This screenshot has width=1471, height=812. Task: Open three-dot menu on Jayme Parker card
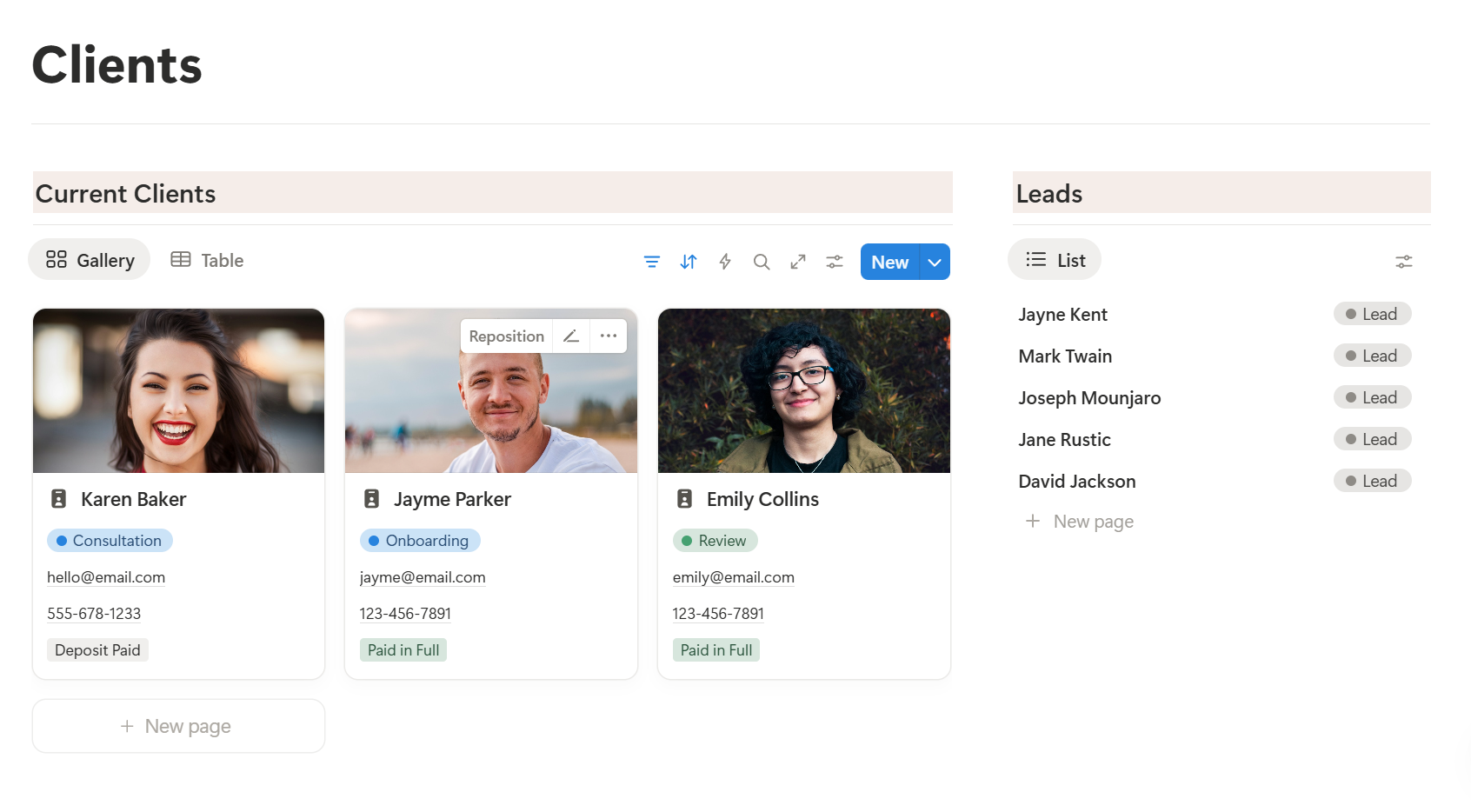pos(609,336)
